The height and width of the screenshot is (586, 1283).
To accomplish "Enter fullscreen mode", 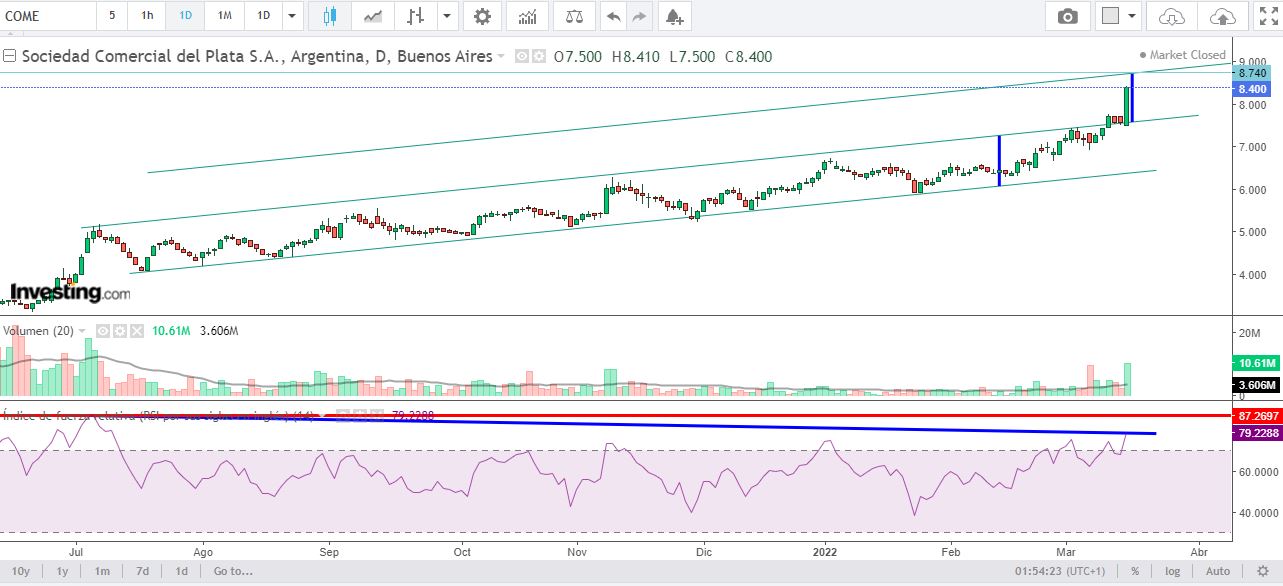I will point(1268,16).
